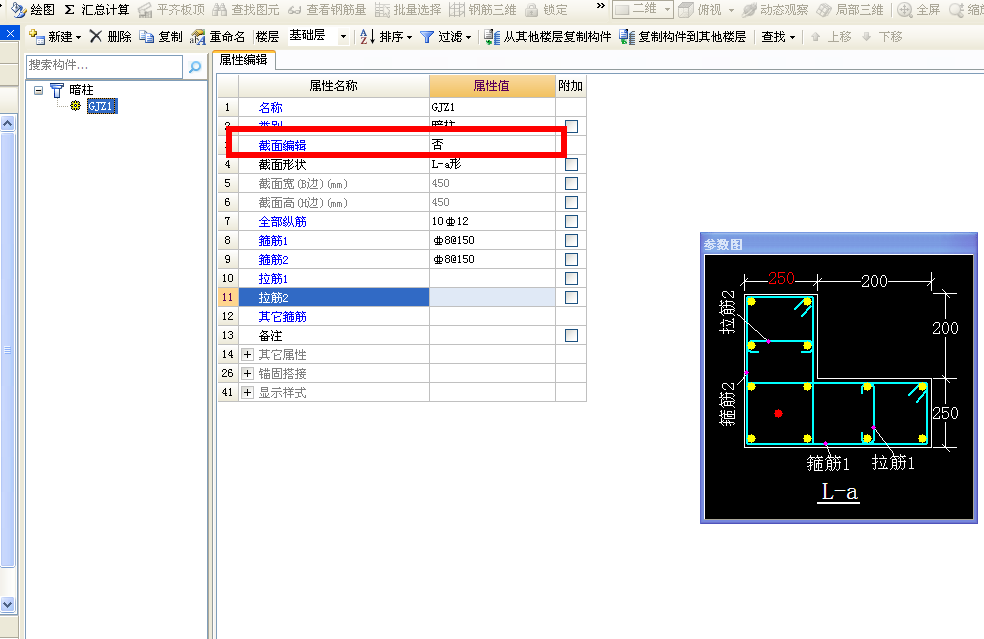Select the GJZ1 tree item
984x639 pixels.
tap(101, 105)
